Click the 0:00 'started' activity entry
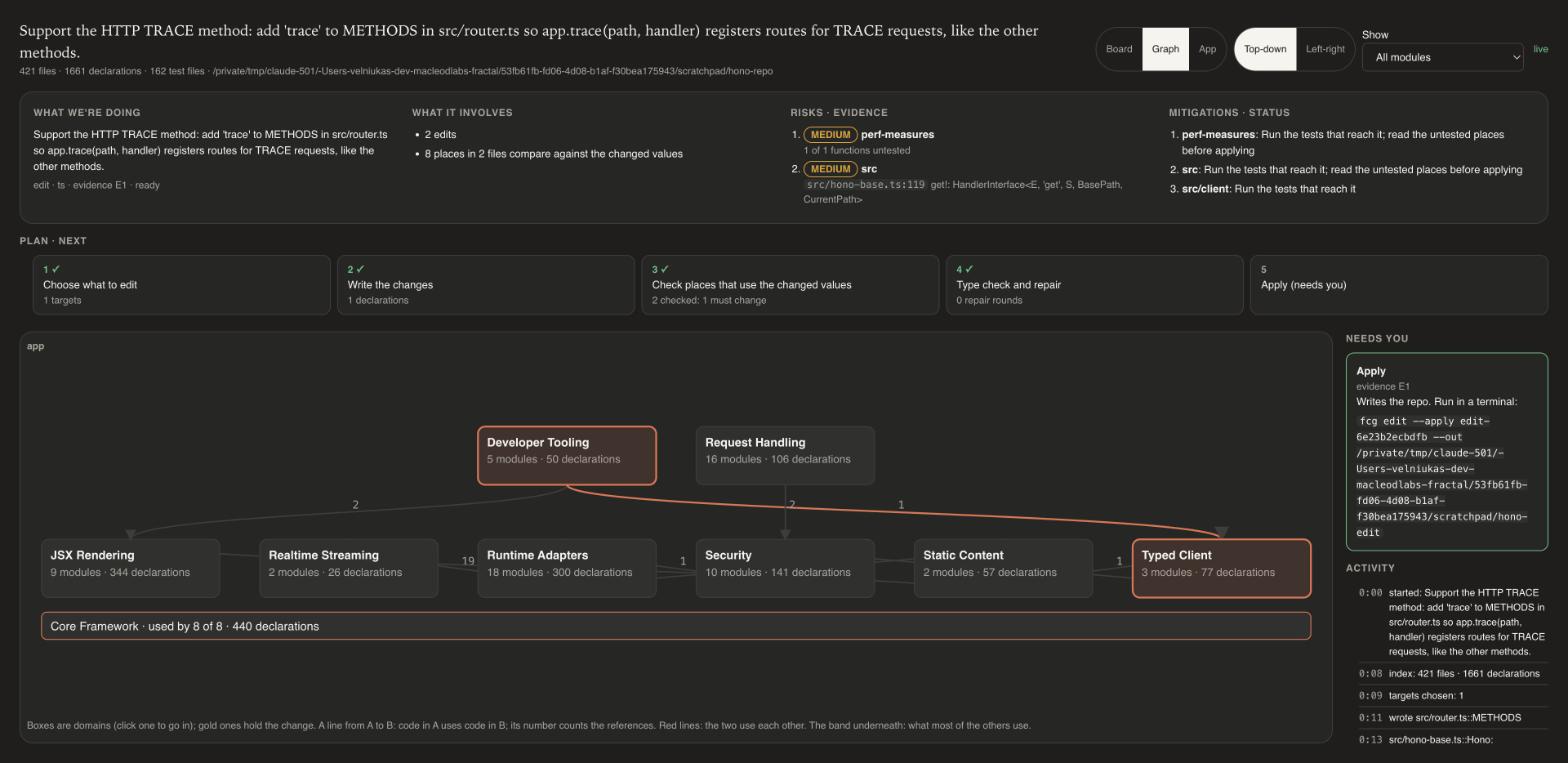This screenshot has height=763, width=1568. (1452, 622)
